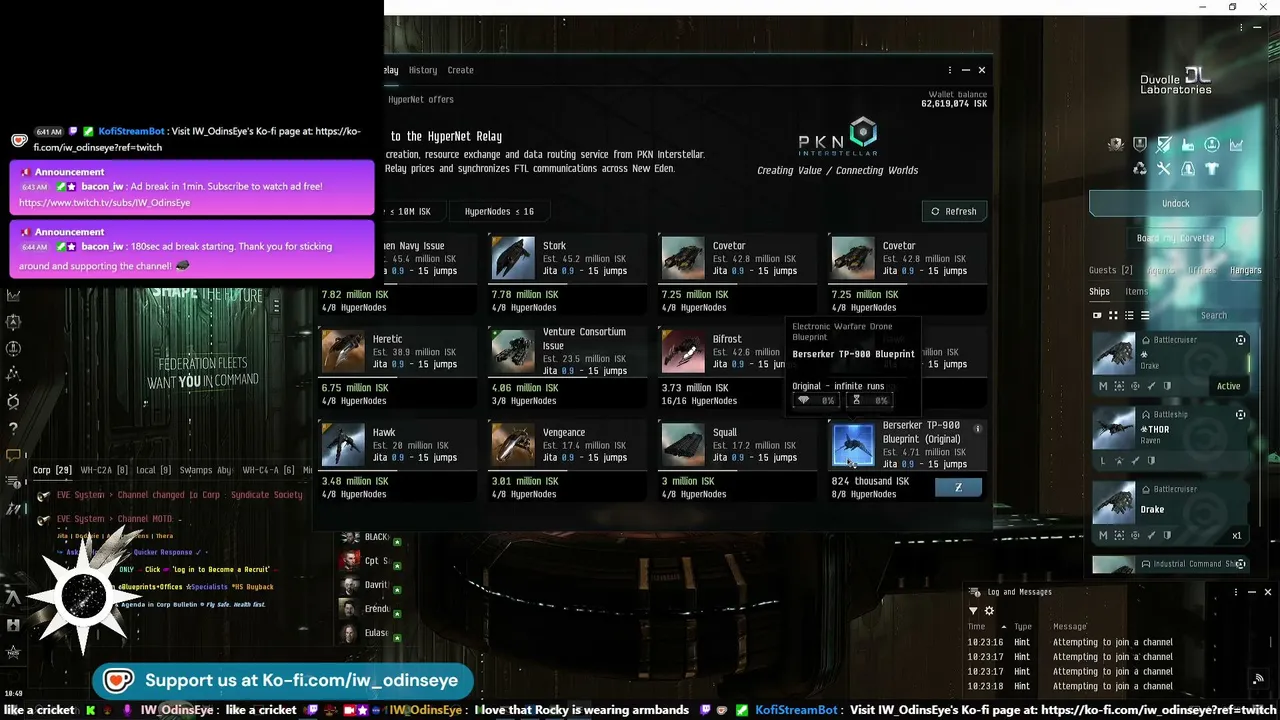Image resolution: width=1280 pixels, height=720 pixels.
Task: Switch chat to WH-C2A [8] channel
Action: pyautogui.click(x=104, y=470)
